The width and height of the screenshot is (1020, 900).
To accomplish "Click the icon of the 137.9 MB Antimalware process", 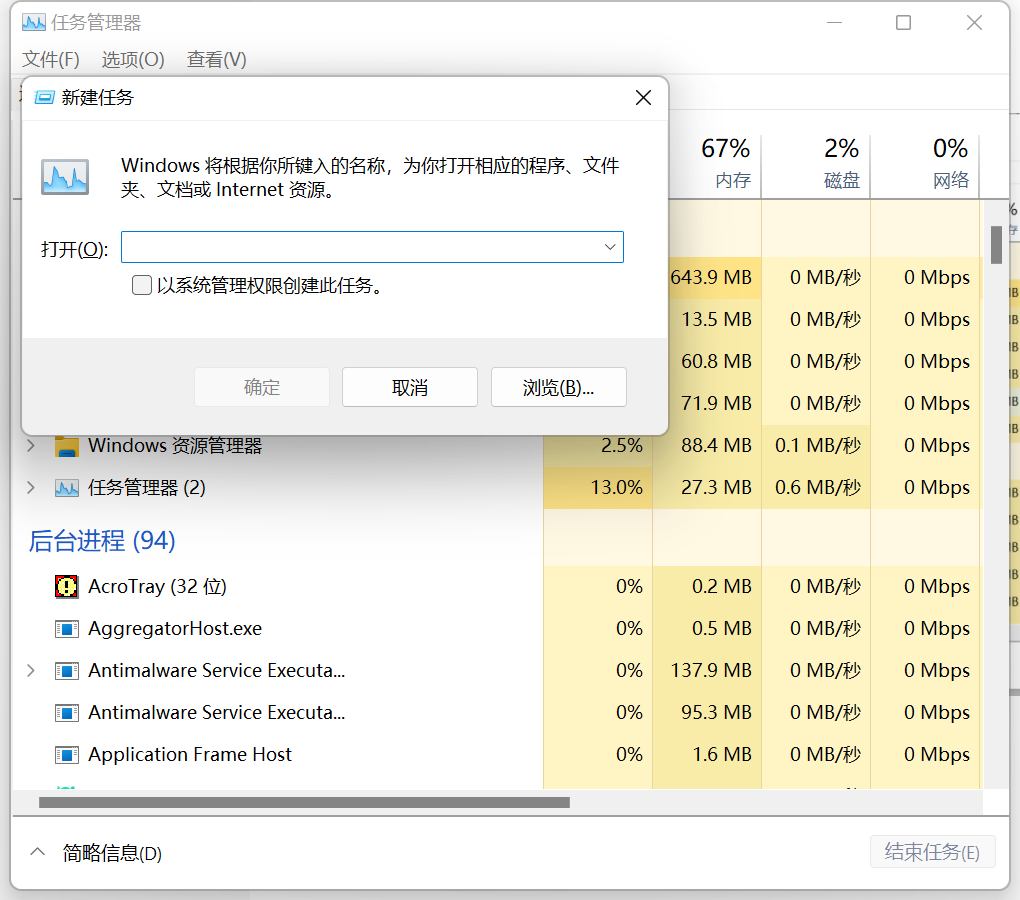I will coord(67,670).
